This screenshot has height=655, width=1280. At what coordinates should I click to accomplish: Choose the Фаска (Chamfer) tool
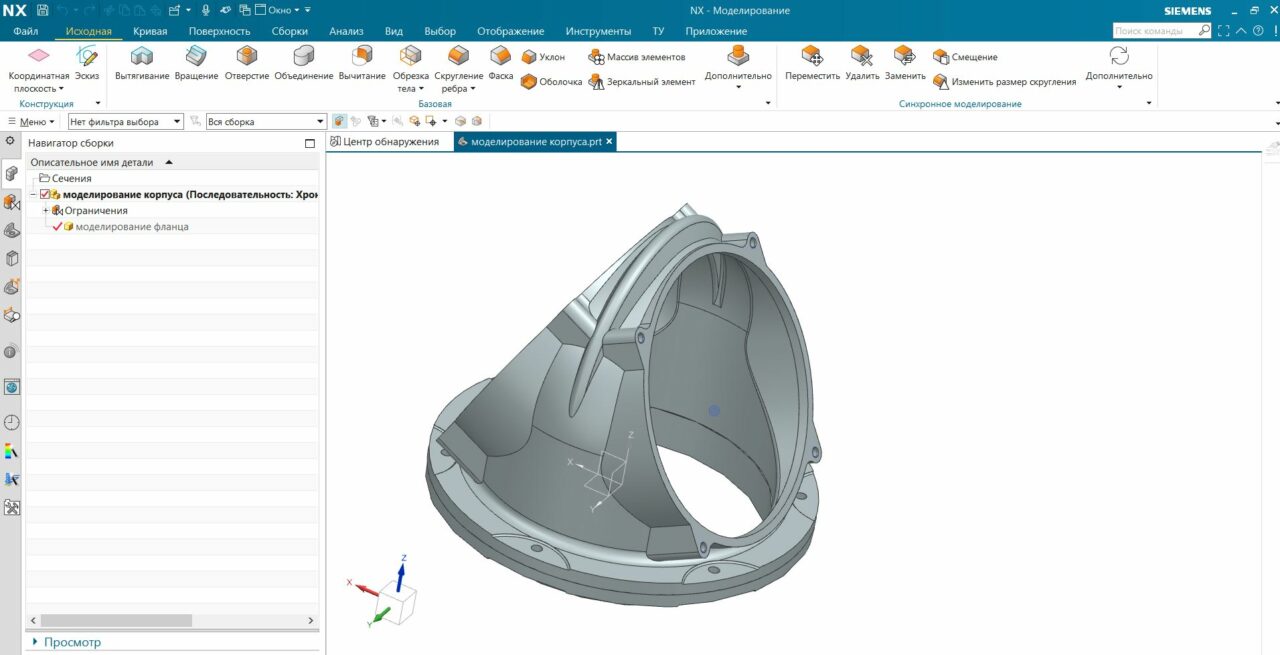tap(500, 58)
